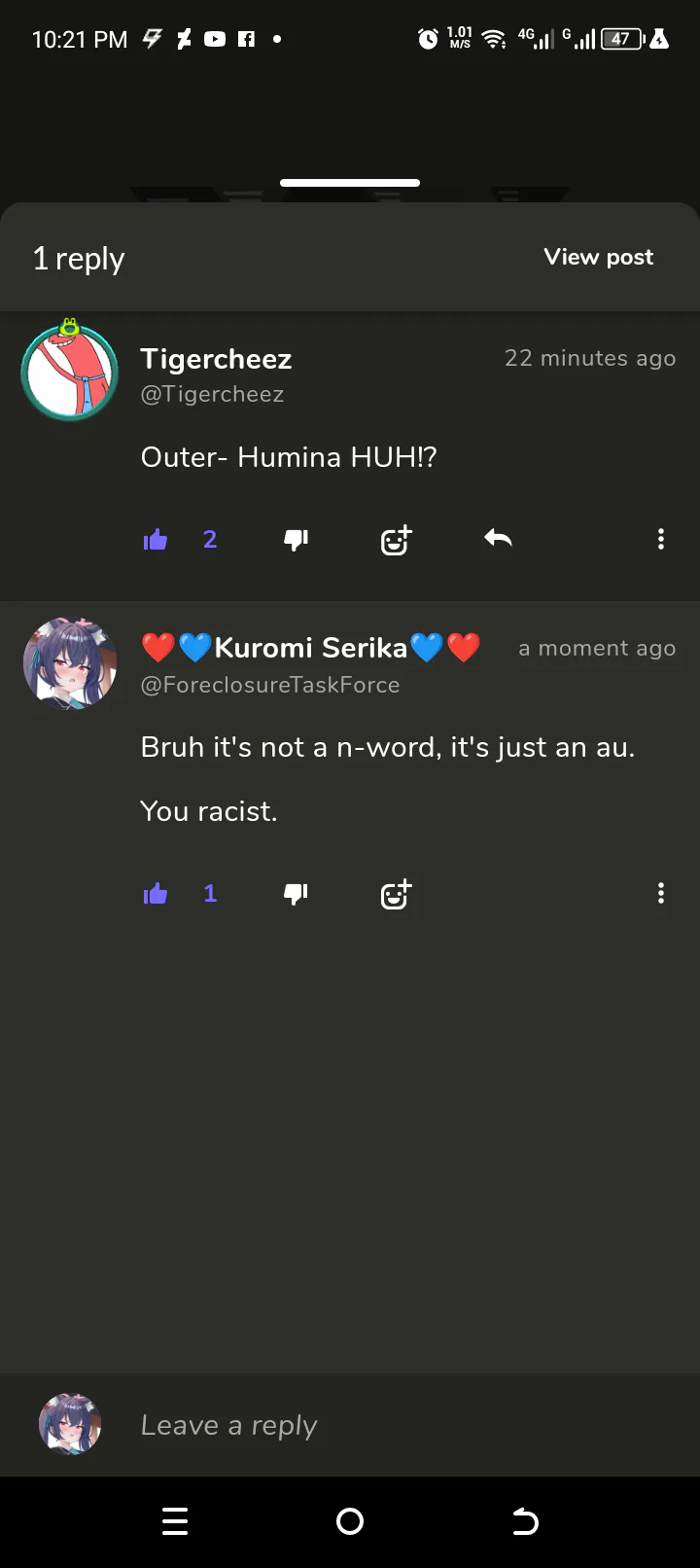Tap the Tigercheez username
700x1568 pixels.
point(216,359)
